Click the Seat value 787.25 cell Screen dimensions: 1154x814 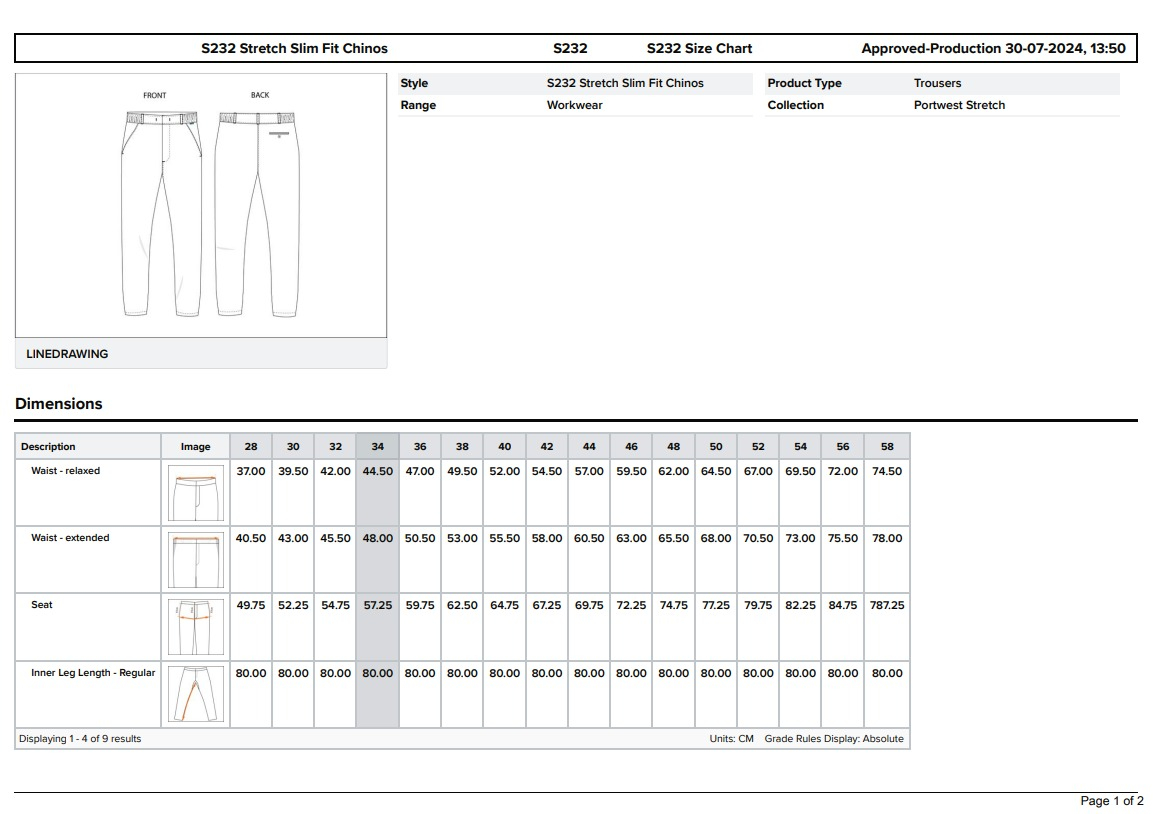tap(887, 605)
